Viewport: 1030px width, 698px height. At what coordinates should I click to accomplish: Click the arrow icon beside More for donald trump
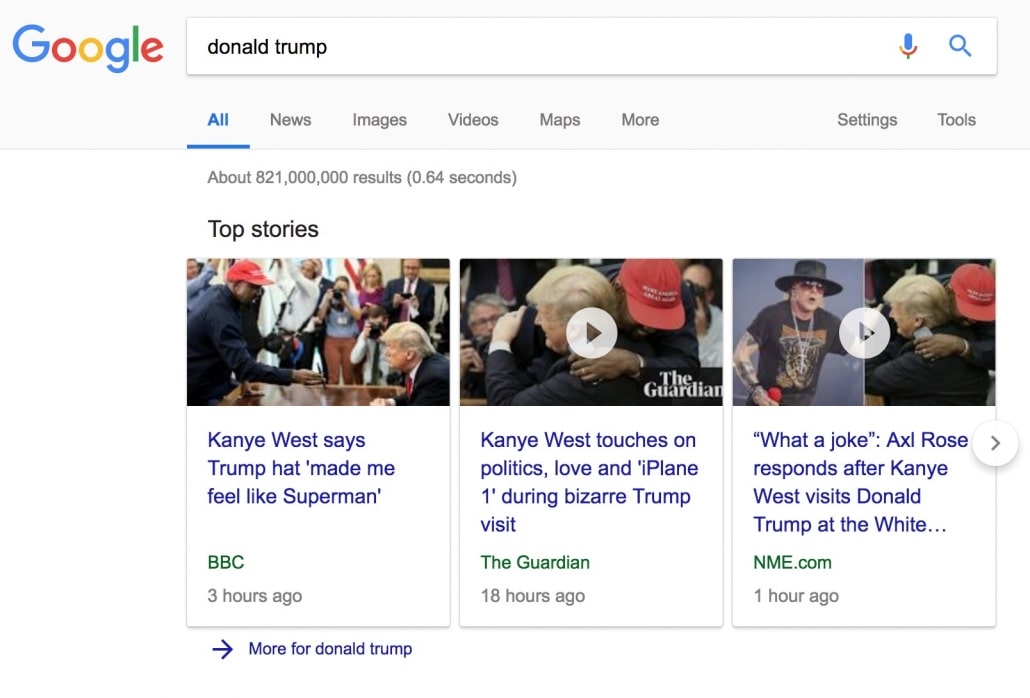pos(223,649)
